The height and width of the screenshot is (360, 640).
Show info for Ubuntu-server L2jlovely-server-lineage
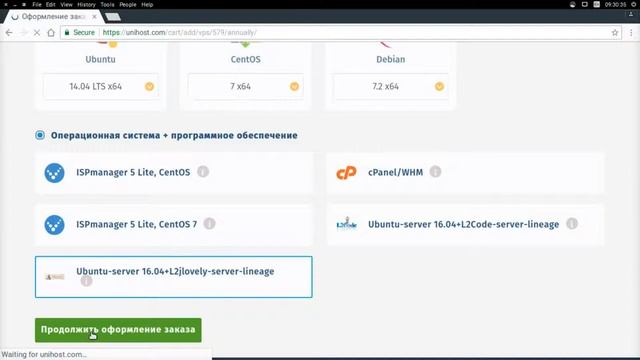[86, 281]
